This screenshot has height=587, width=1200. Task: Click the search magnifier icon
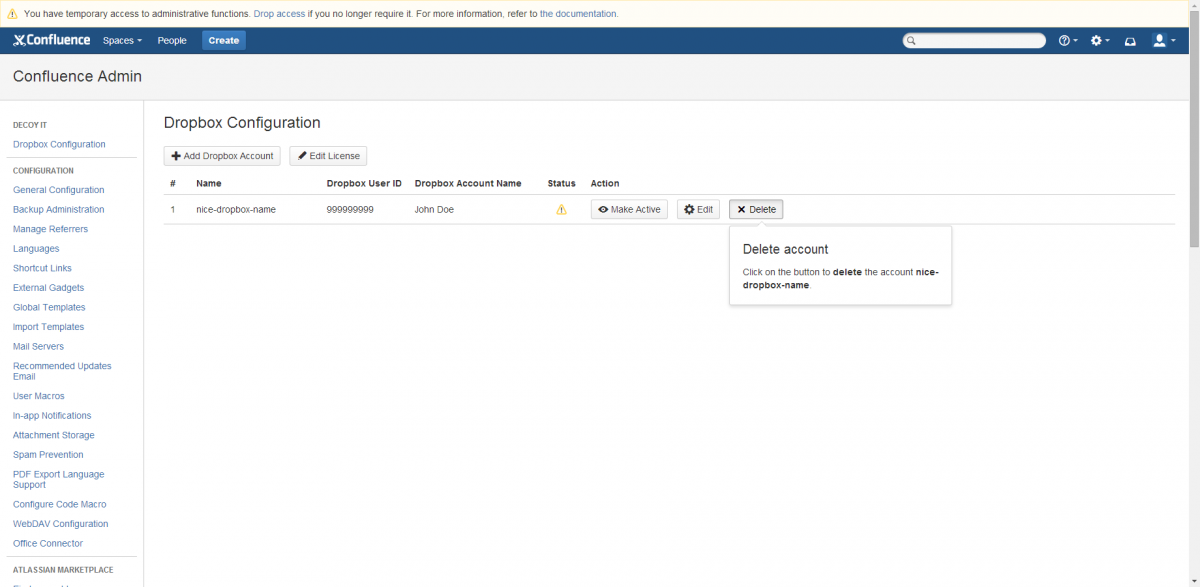pos(910,41)
